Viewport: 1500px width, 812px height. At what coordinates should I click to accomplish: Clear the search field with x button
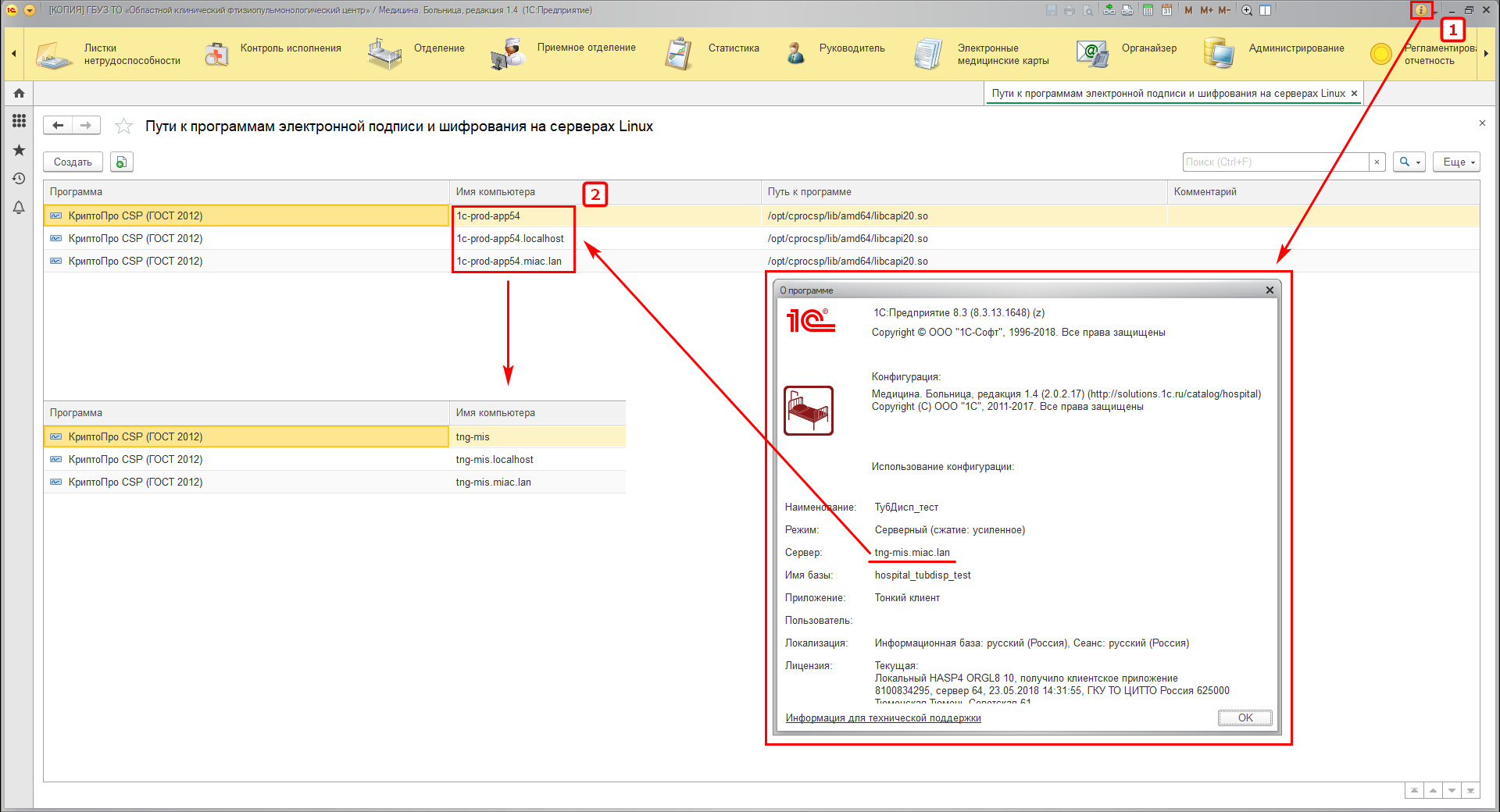1377,162
